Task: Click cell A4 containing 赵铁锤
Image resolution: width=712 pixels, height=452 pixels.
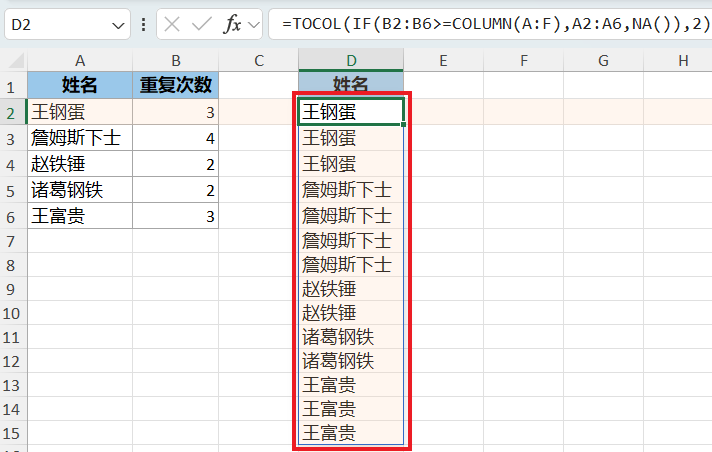Action: [x=80, y=164]
